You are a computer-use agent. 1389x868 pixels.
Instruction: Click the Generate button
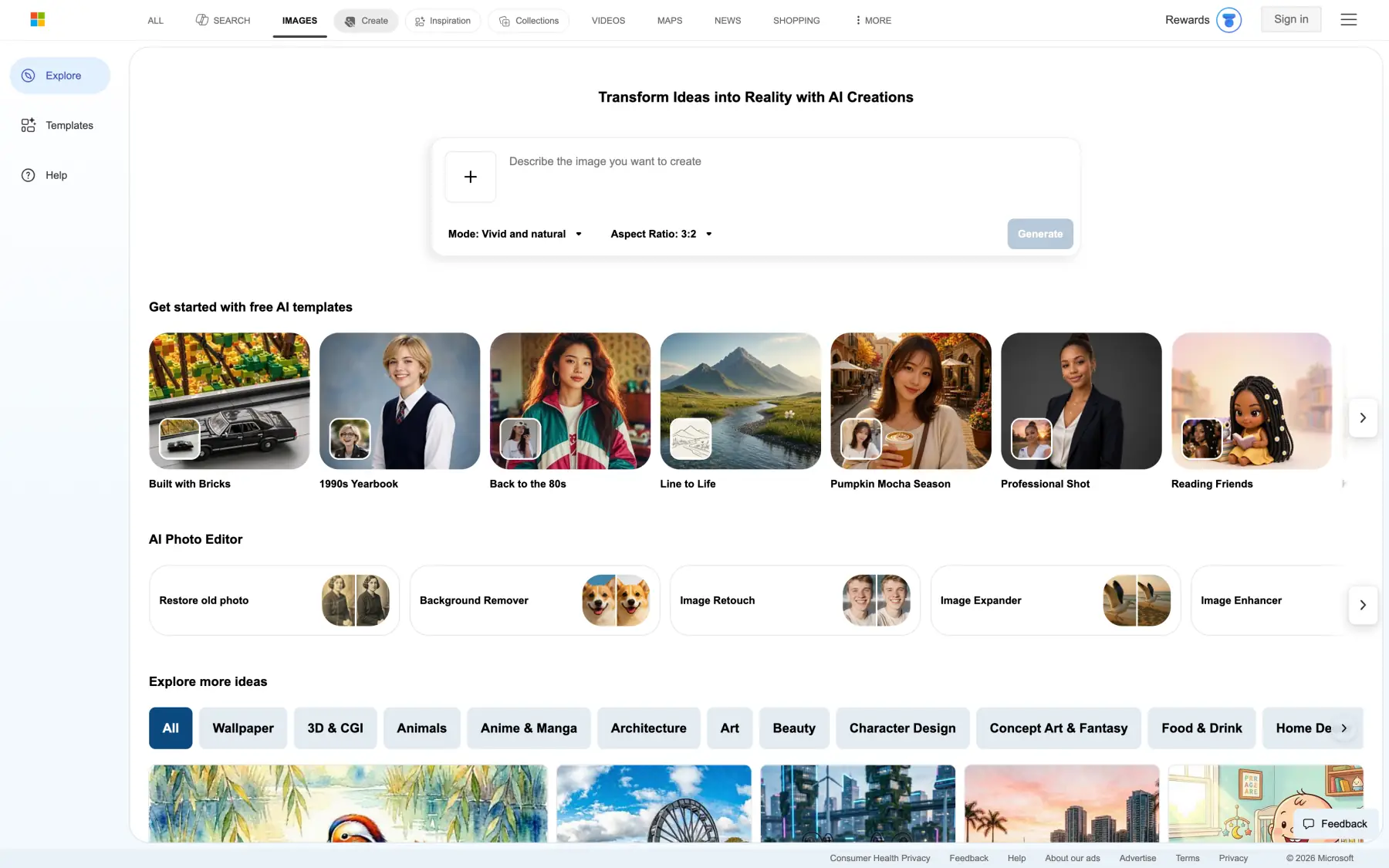[x=1039, y=234]
